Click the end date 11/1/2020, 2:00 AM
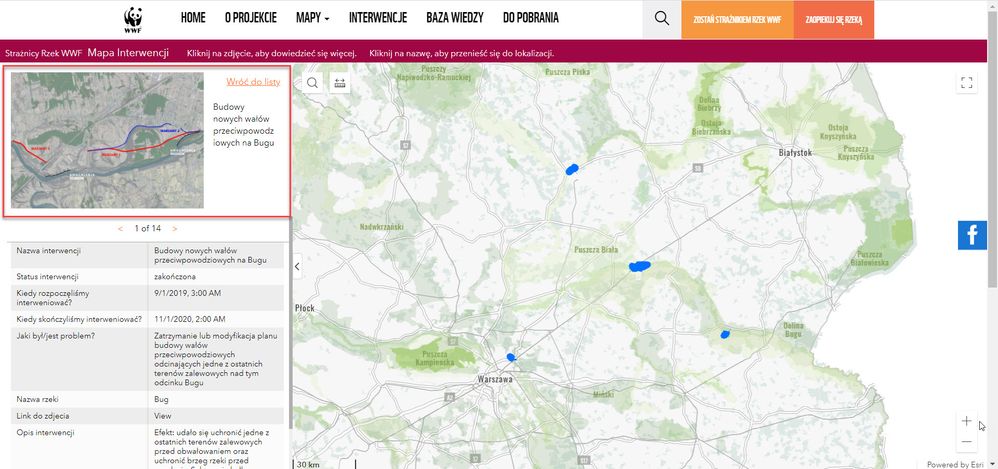 click(190, 319)
